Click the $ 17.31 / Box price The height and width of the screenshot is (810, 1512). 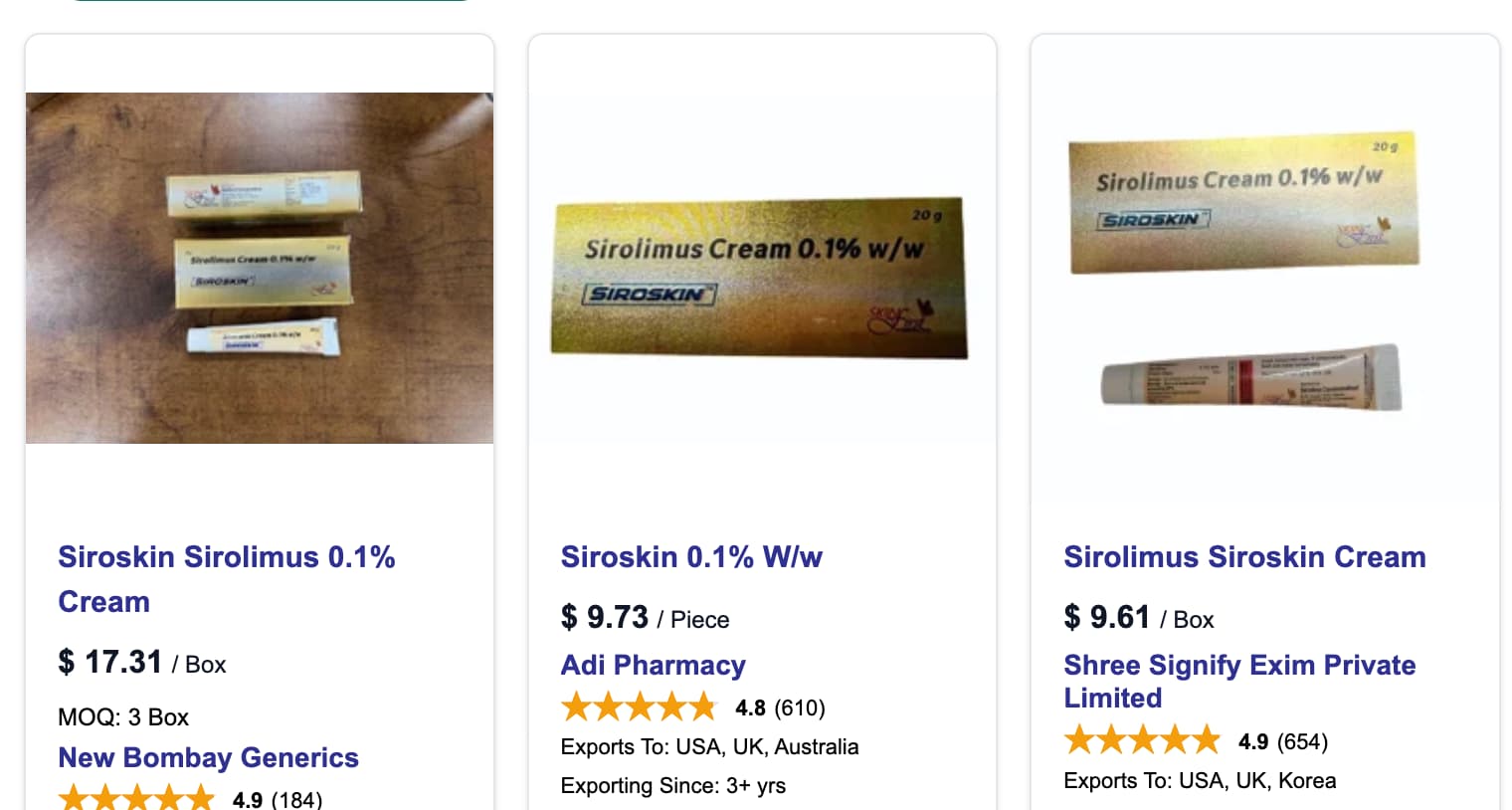[x=142, y=663]
